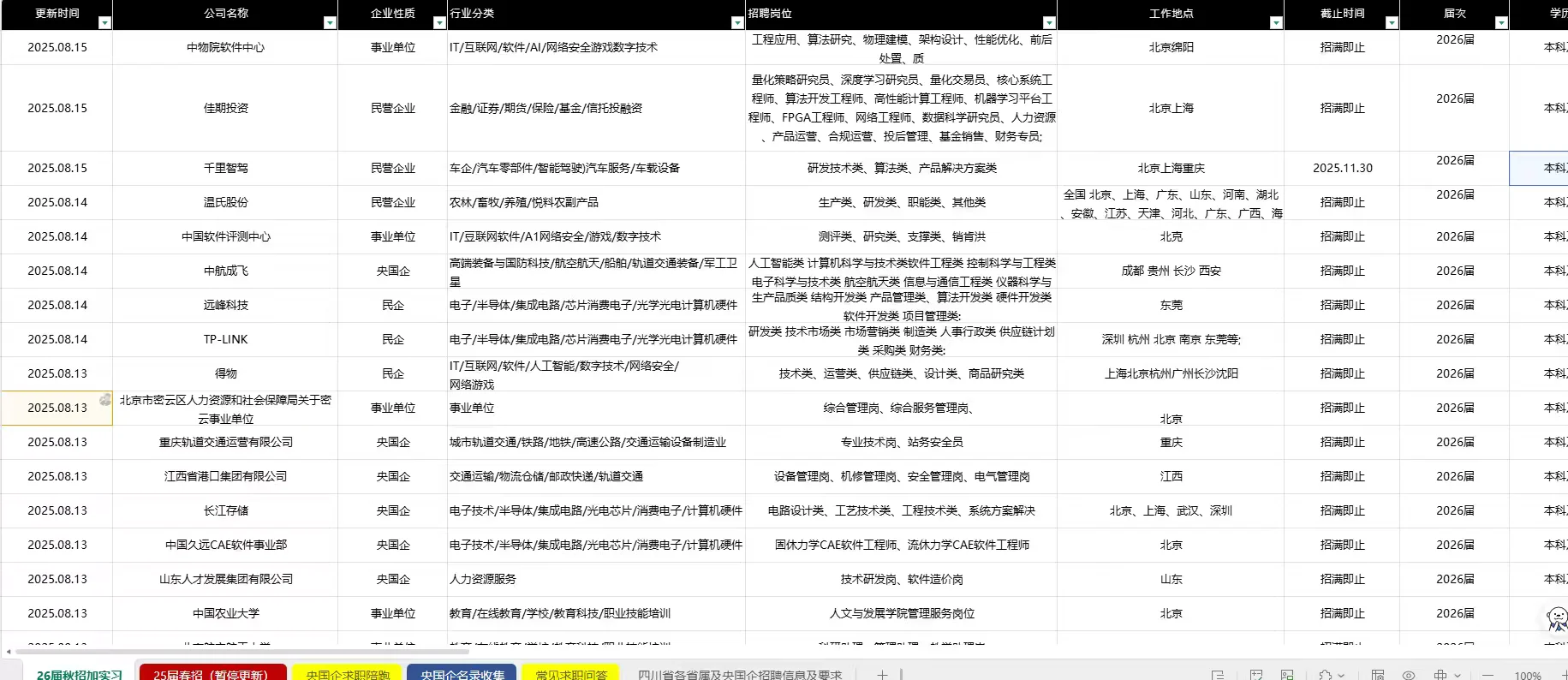This screenshot has height=680, width=1568.
Task: Click the 工作地点 column header
Action: click(1172, 14)
